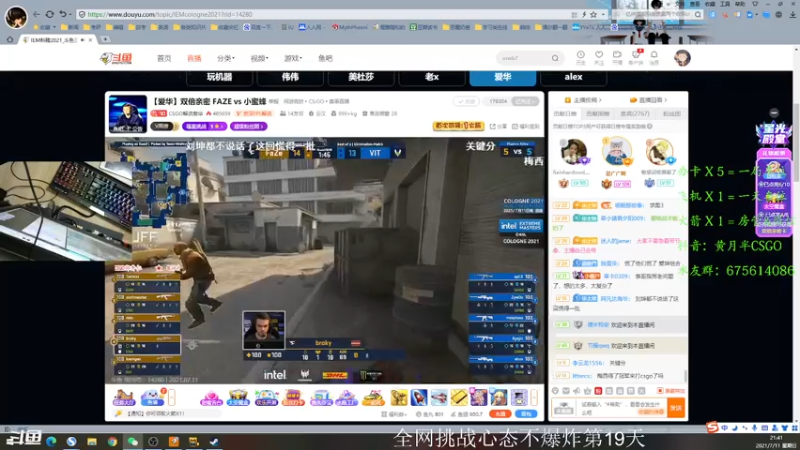The width and height of the screenshot is (800, 450).
Task: Click the browser back arrow
Action: point(36,14)
